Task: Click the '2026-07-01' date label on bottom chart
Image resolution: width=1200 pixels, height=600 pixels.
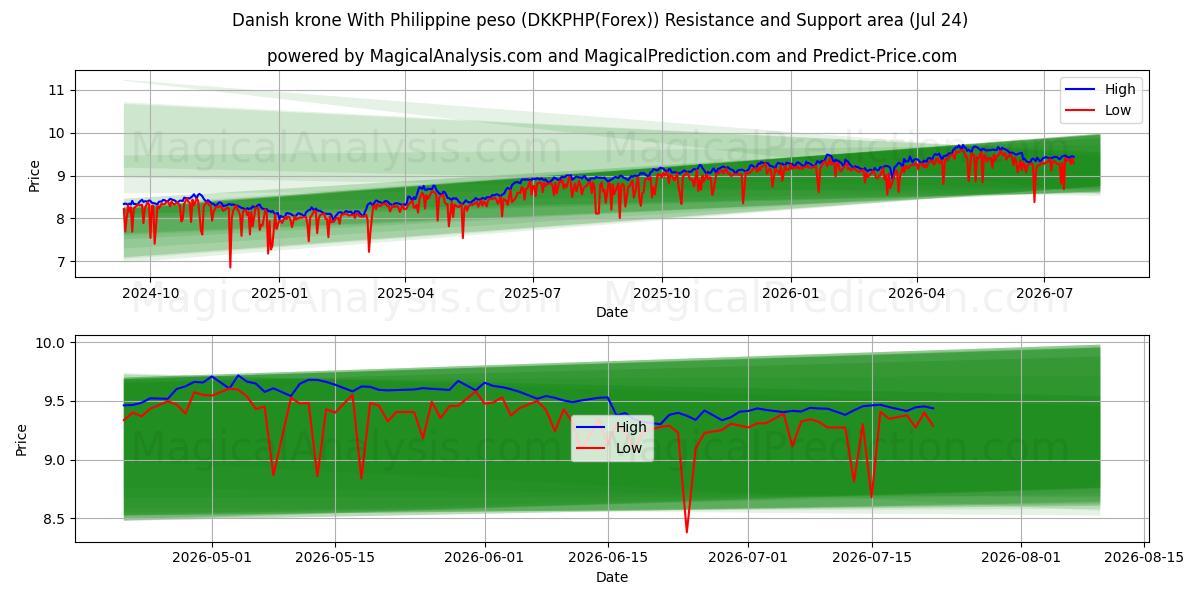Action: pos(749,560)
